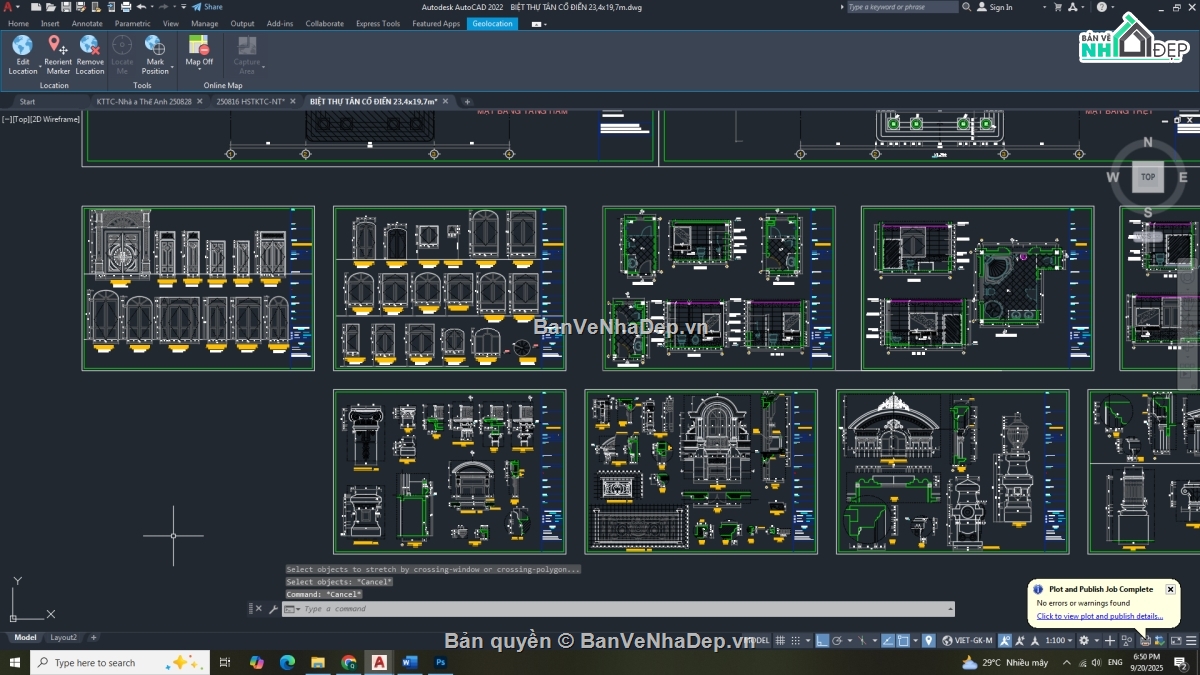Click the Plot printer icon in quick access toolbar

(126, 7)
